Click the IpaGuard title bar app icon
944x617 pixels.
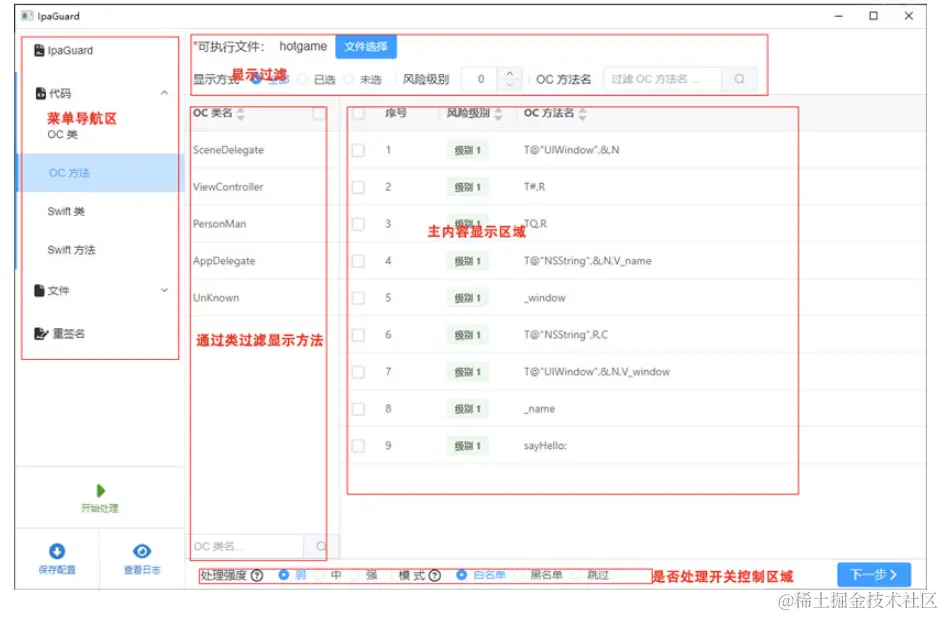[27, 16]
